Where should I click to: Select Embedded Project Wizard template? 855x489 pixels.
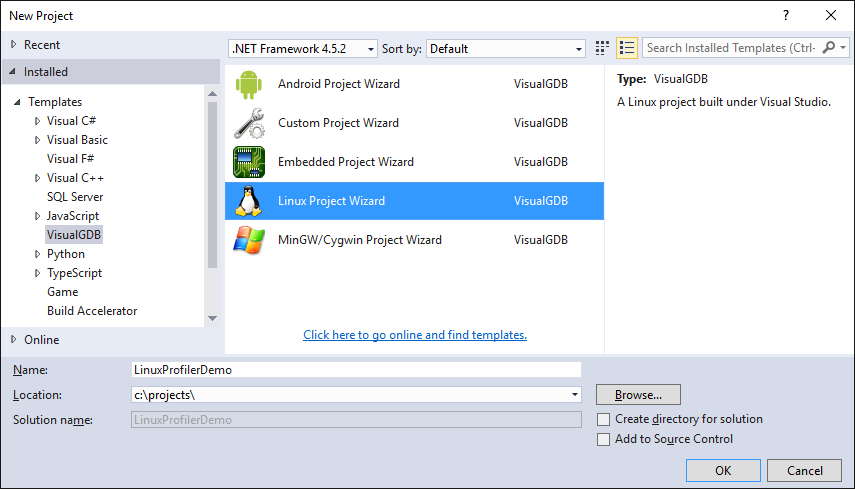414,162
